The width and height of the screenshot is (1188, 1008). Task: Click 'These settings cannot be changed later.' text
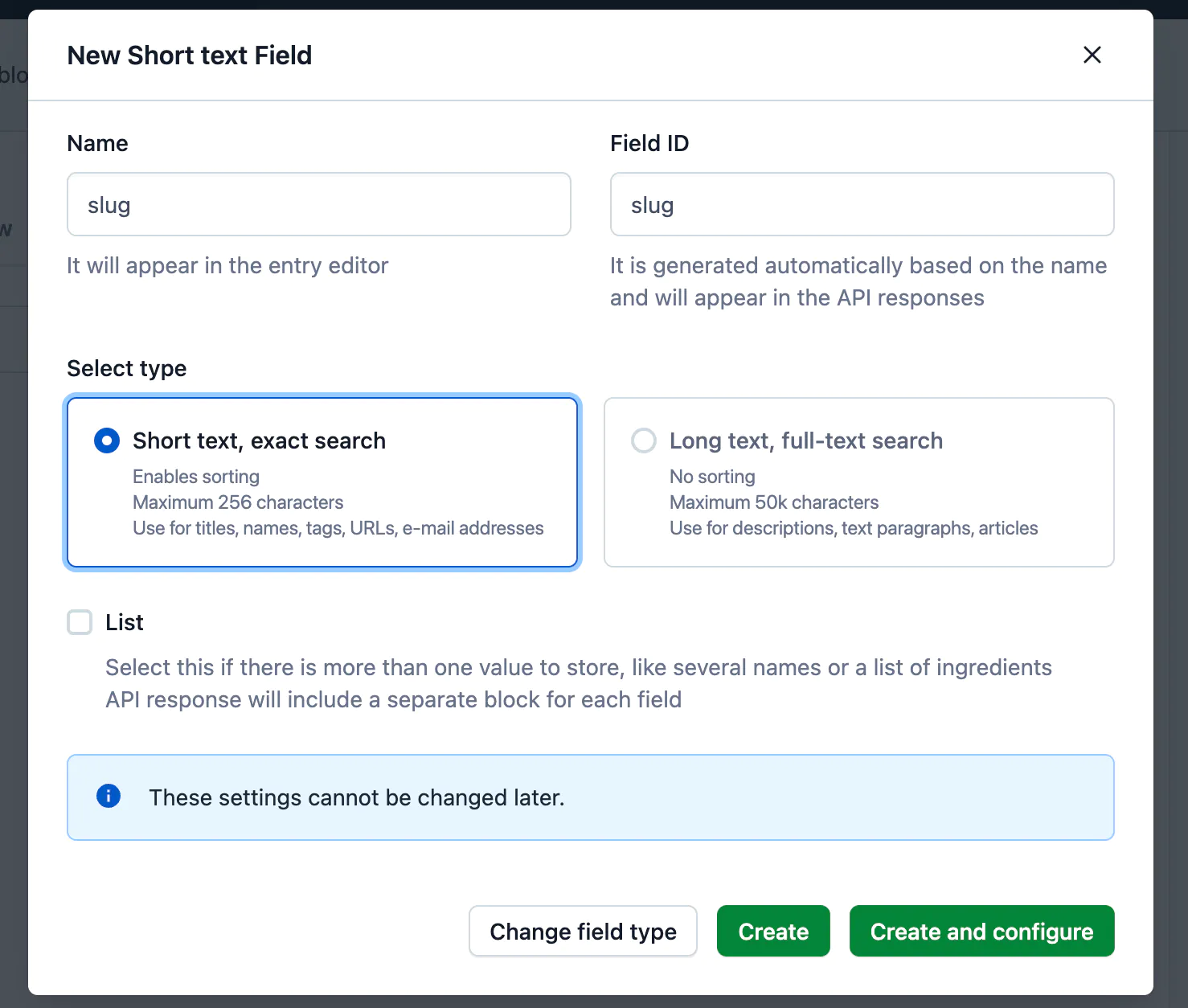coord(357,797)
